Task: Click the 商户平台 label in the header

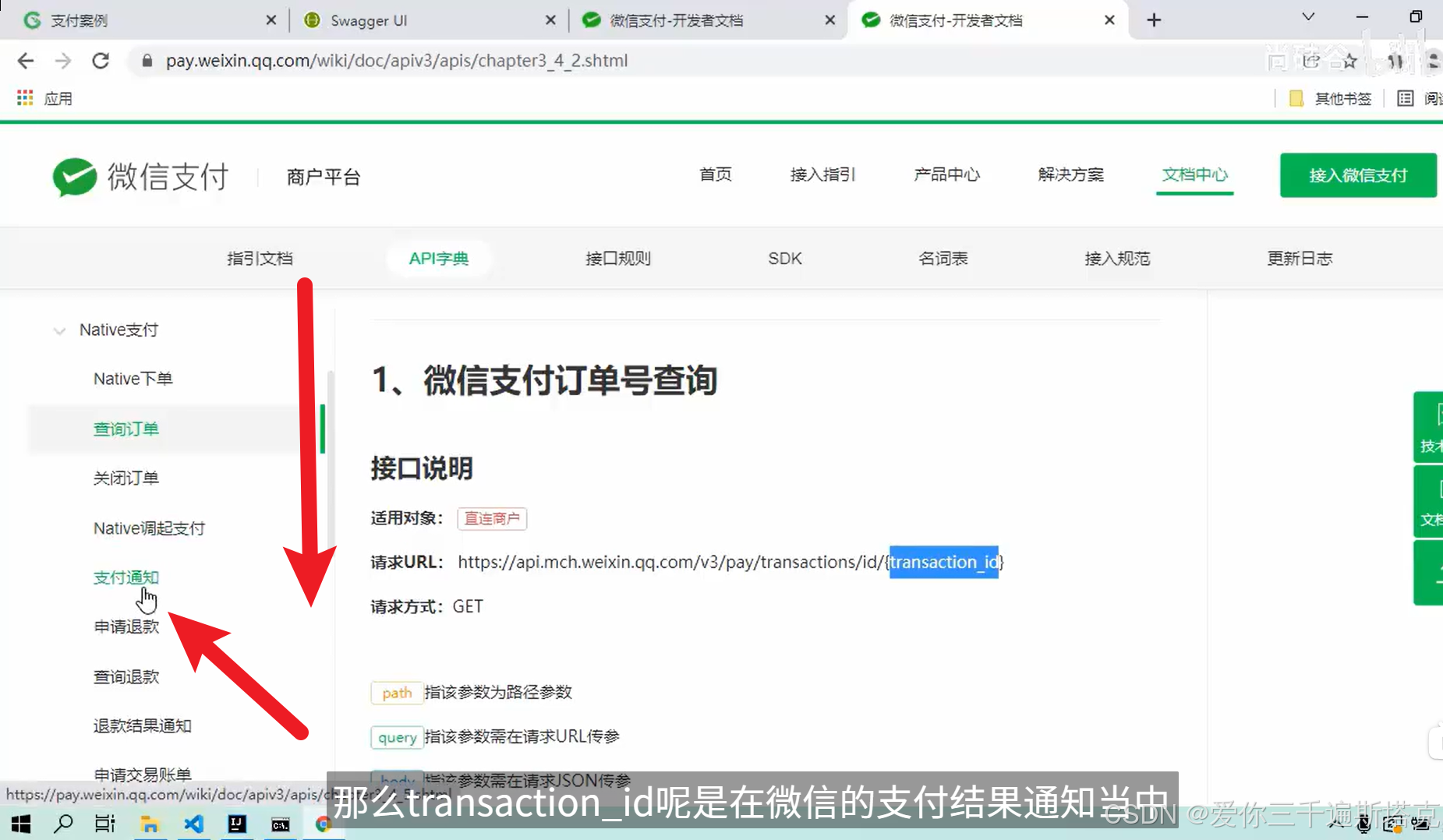Action: (x=324, y=178)
